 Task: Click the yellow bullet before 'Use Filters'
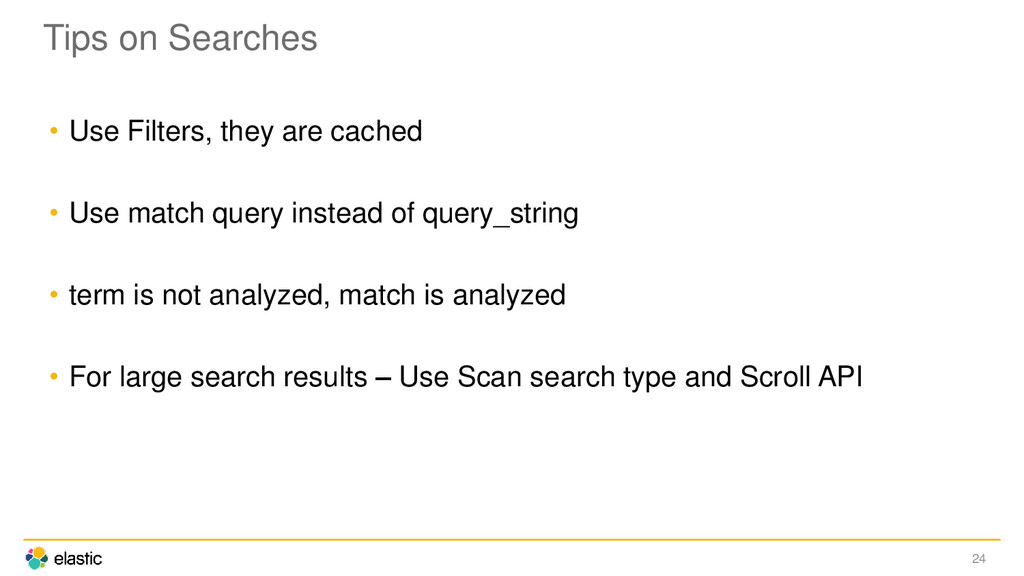[54, 131]
